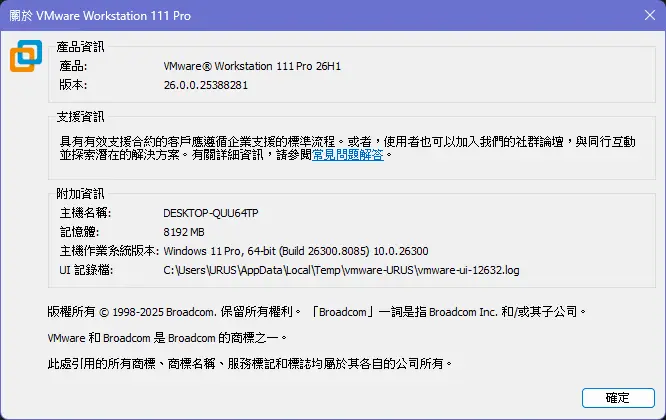Select the version number 26.0.0.25388281
Screen dimensions: 666x420
[206, 85]
